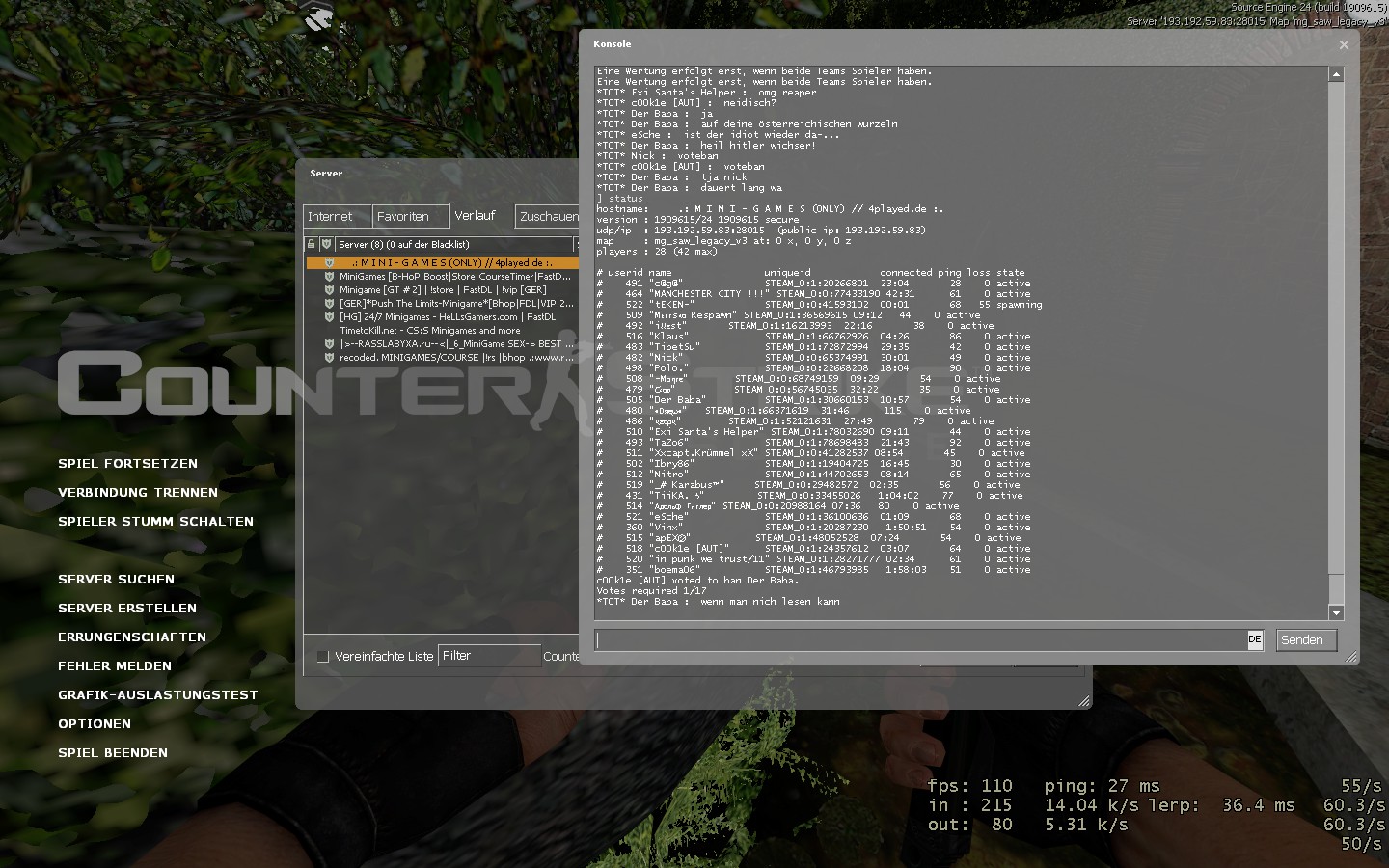Screen dimensions: 1389x868
Task: Open Errungenschaften menu item
Action: point(132,637)
